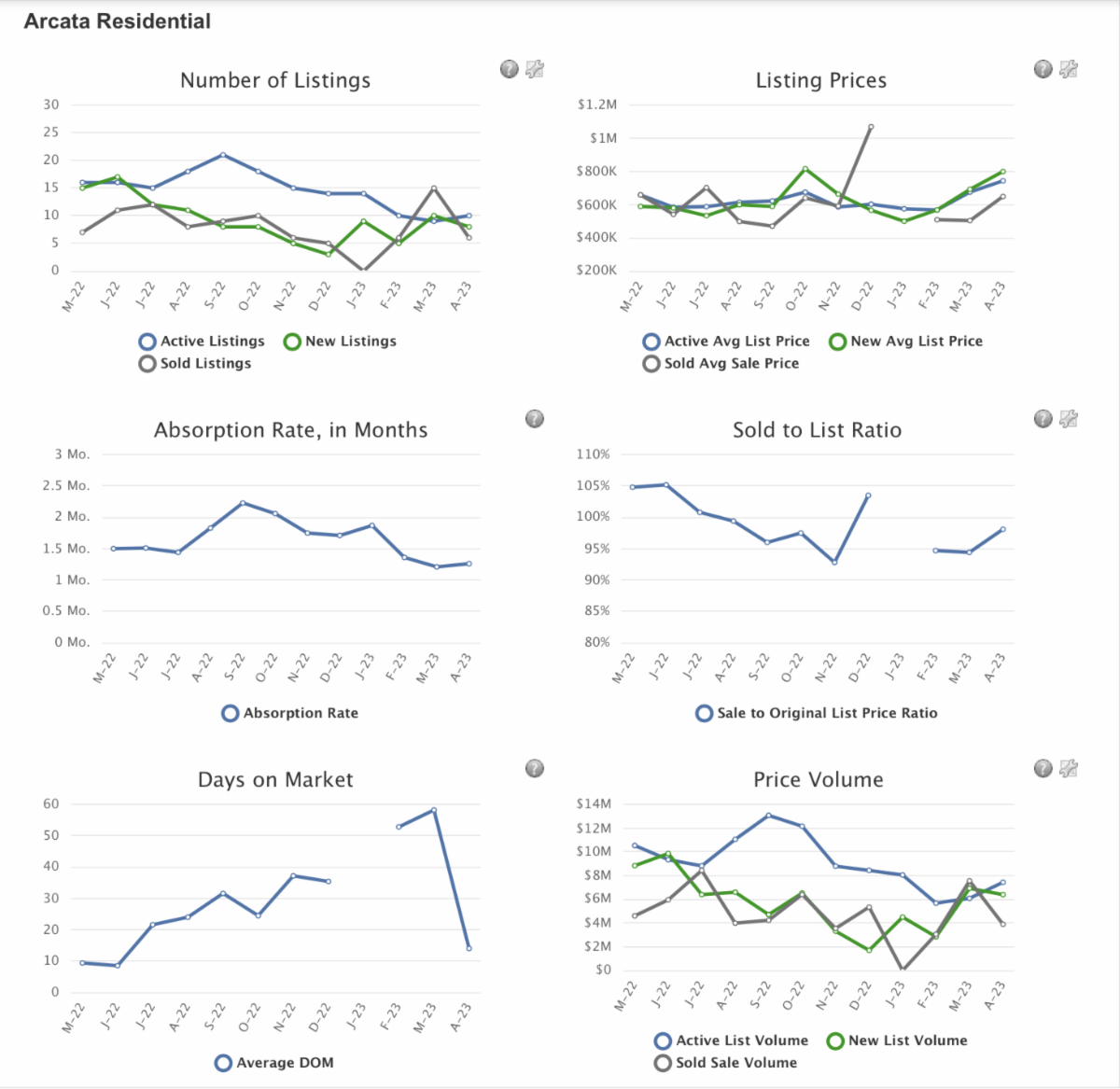Open wrench settings for Sold to List Ratio
The image size is (1120, 1089).
[x=1069, y=419]
